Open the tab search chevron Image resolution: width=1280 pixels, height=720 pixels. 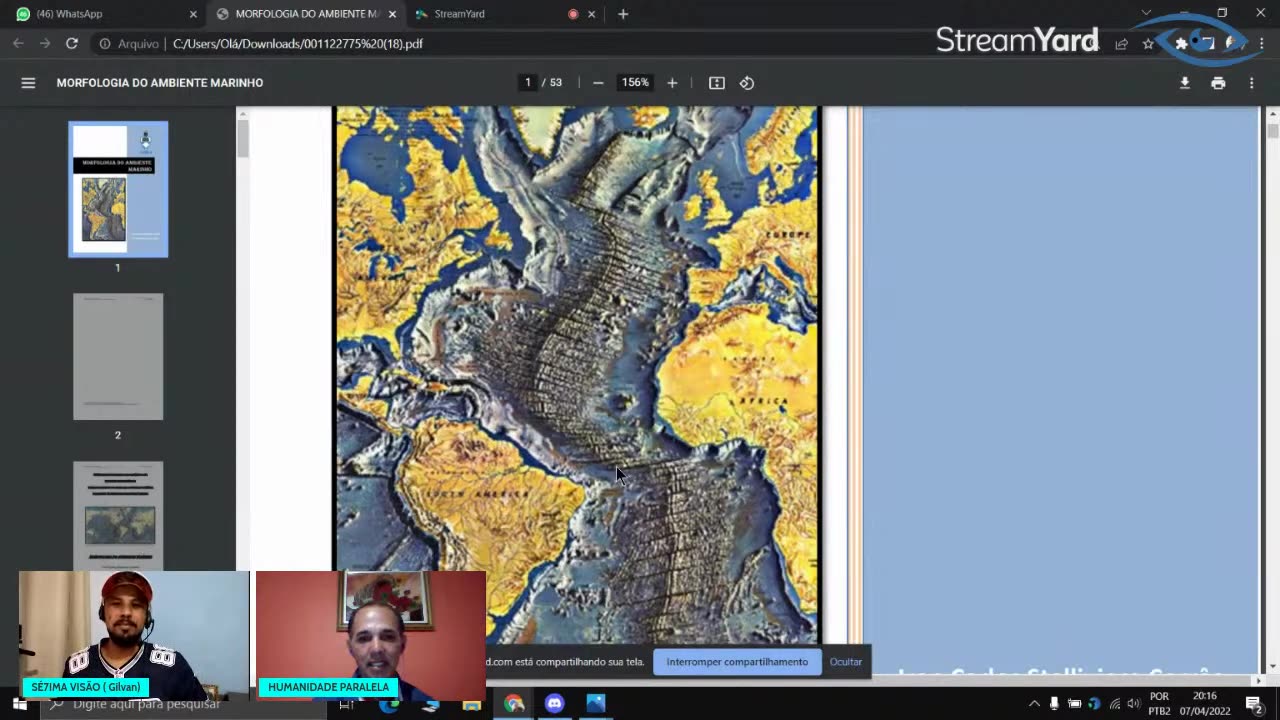coord(1146,13)
